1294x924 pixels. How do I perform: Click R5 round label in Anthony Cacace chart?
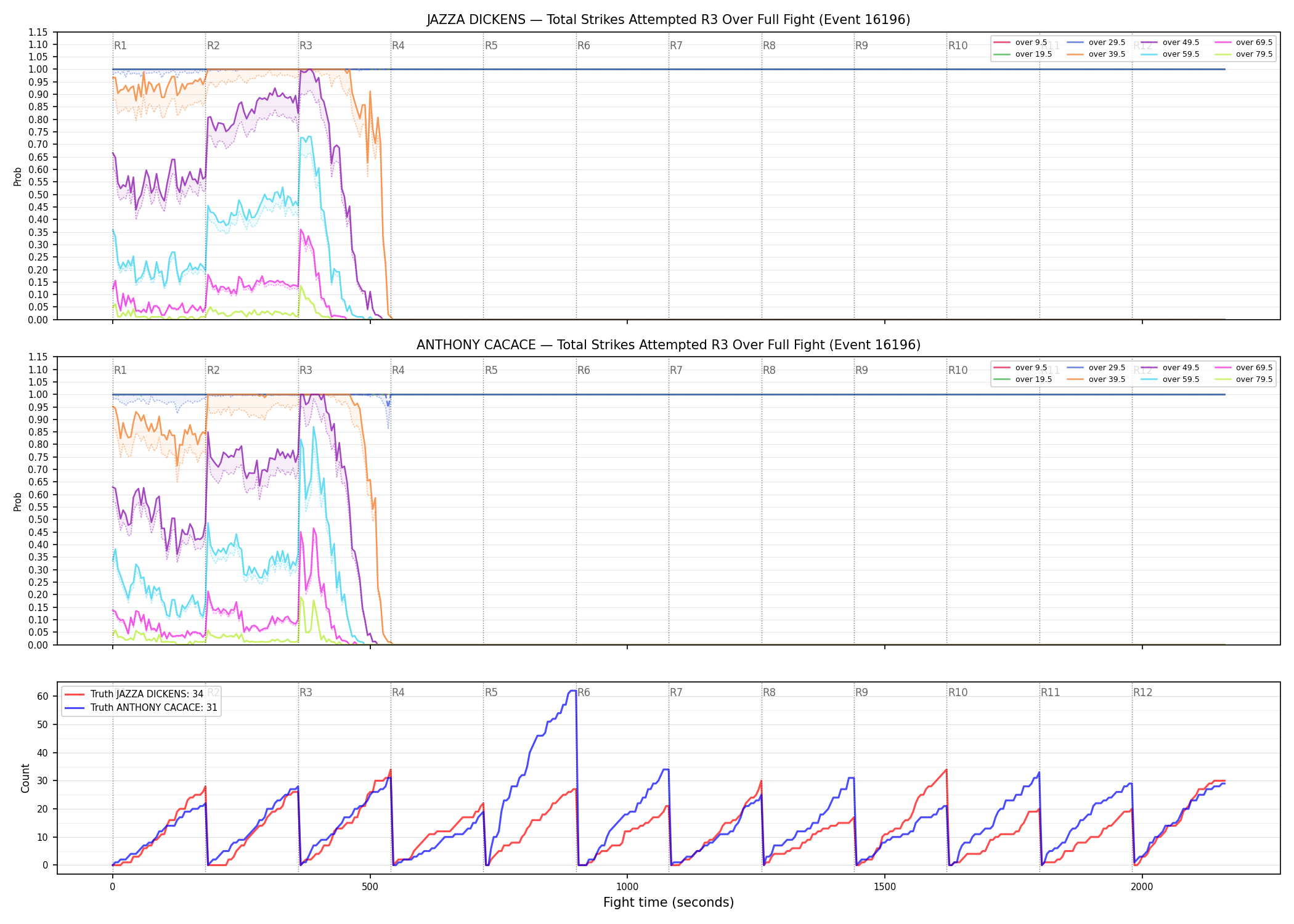[x=491, y=370]
